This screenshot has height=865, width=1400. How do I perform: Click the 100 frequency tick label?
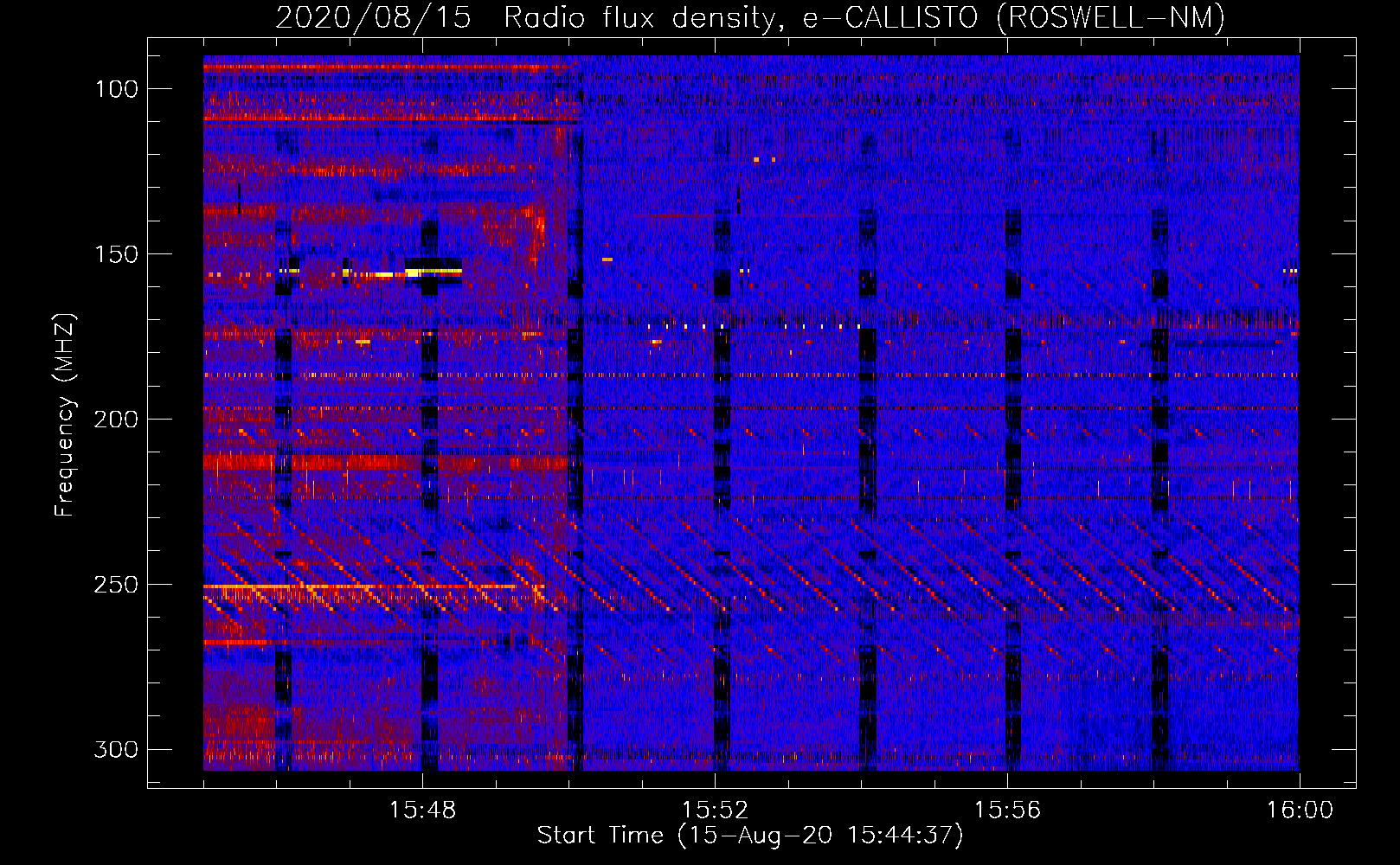point(116,89)
